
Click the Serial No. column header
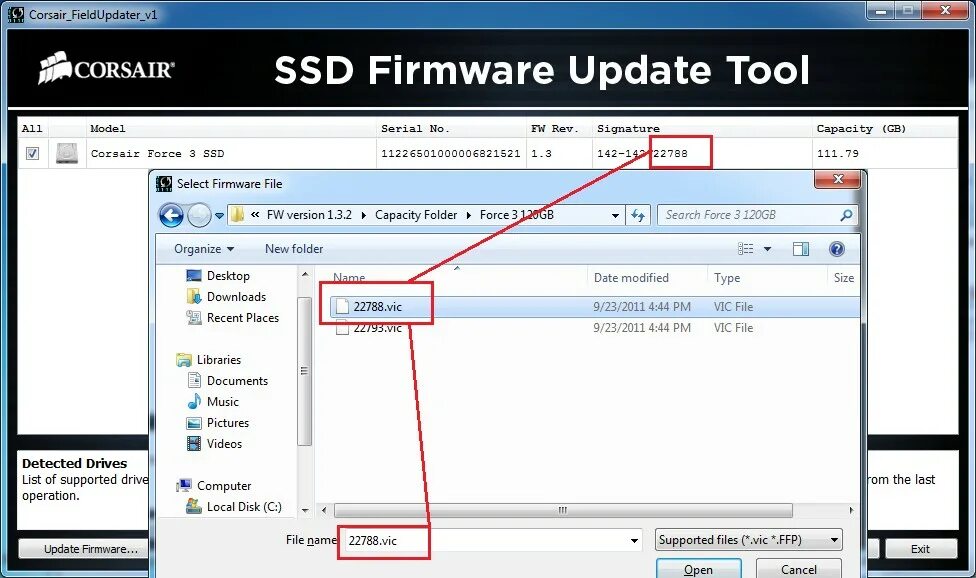pos(415,129)
